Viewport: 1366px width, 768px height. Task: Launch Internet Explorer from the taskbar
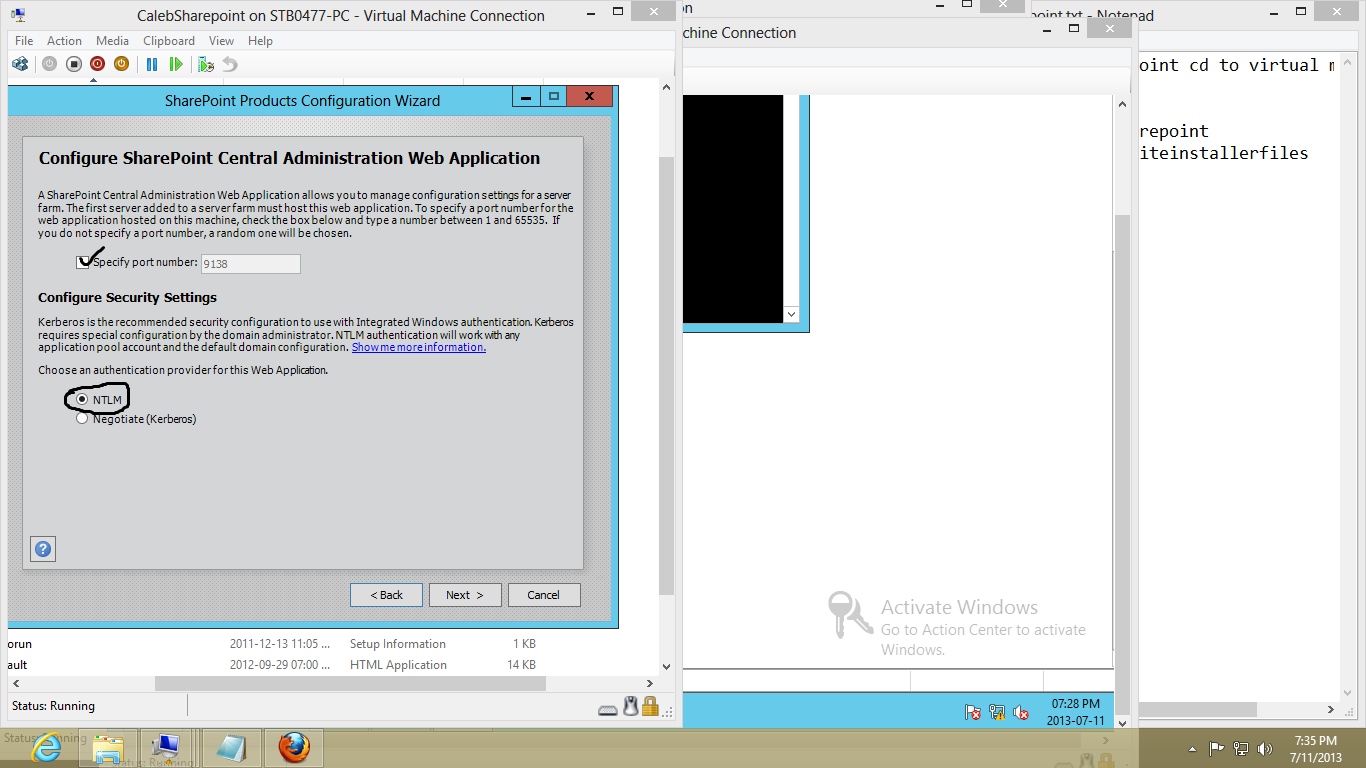(46, 748)
